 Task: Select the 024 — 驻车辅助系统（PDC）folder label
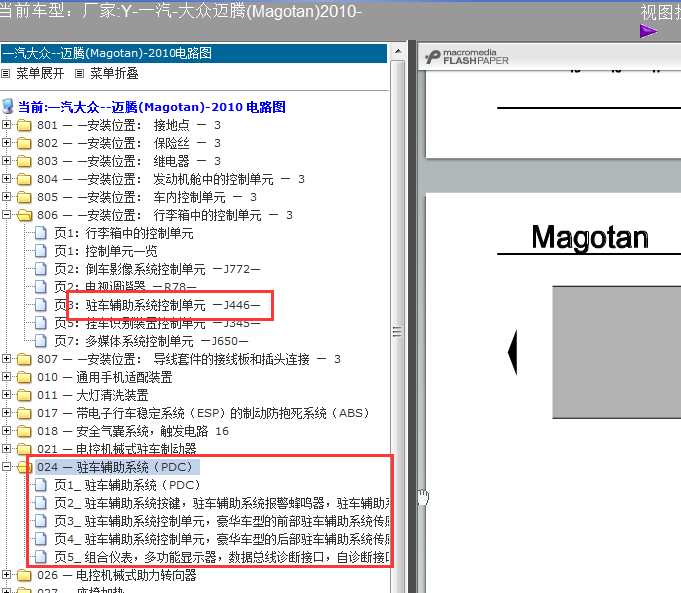117,467
